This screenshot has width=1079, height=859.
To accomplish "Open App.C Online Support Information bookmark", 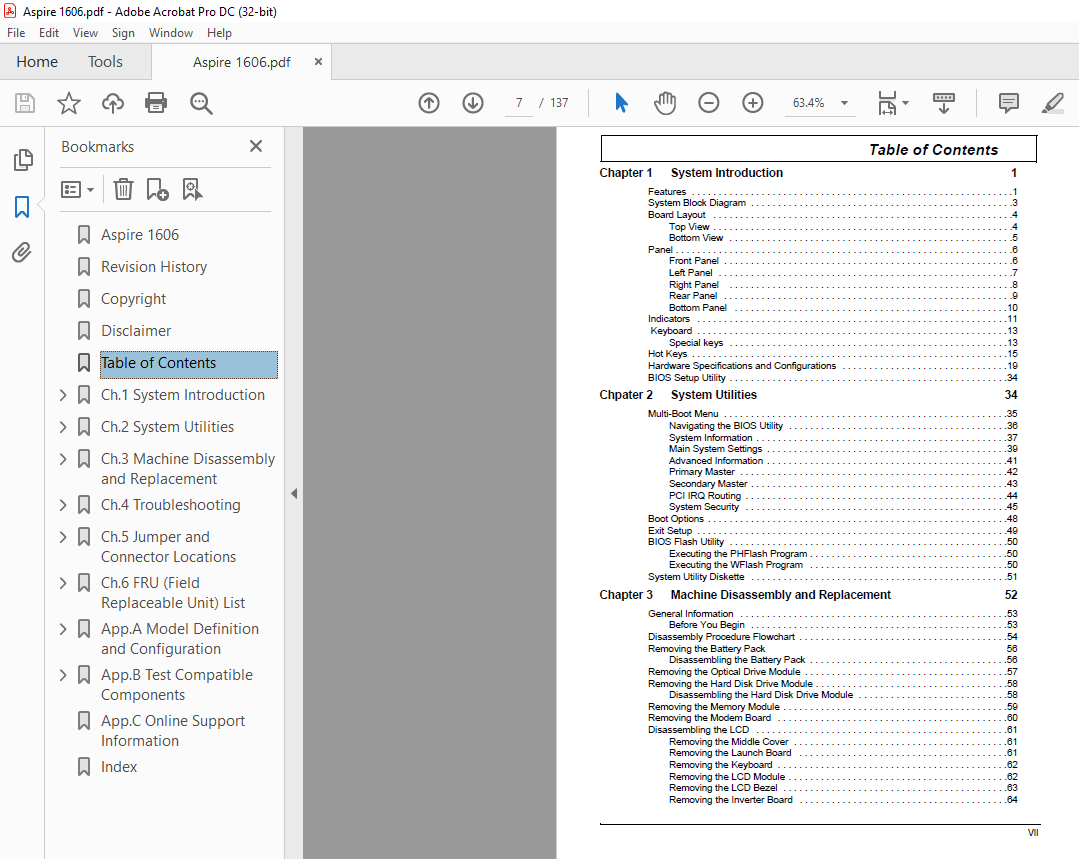I will click(173, 731).
